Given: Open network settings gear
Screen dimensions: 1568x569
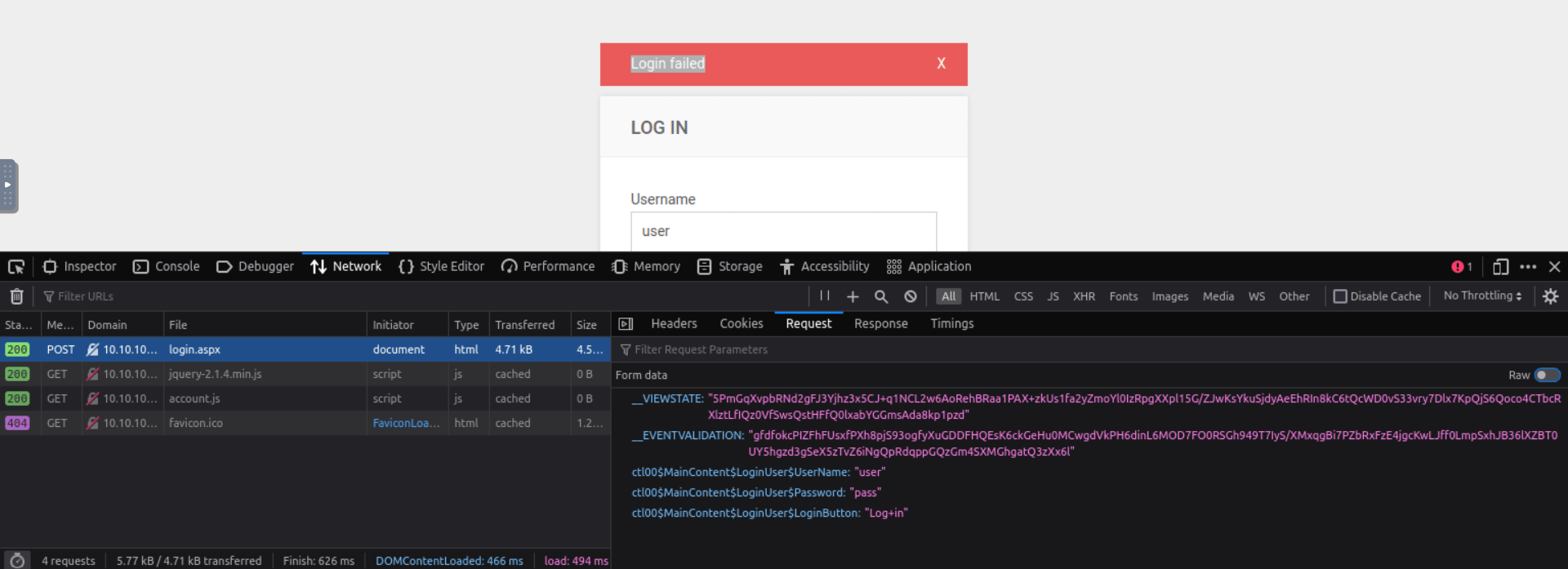Looking at the screenshot, I should click(1550, 296).
